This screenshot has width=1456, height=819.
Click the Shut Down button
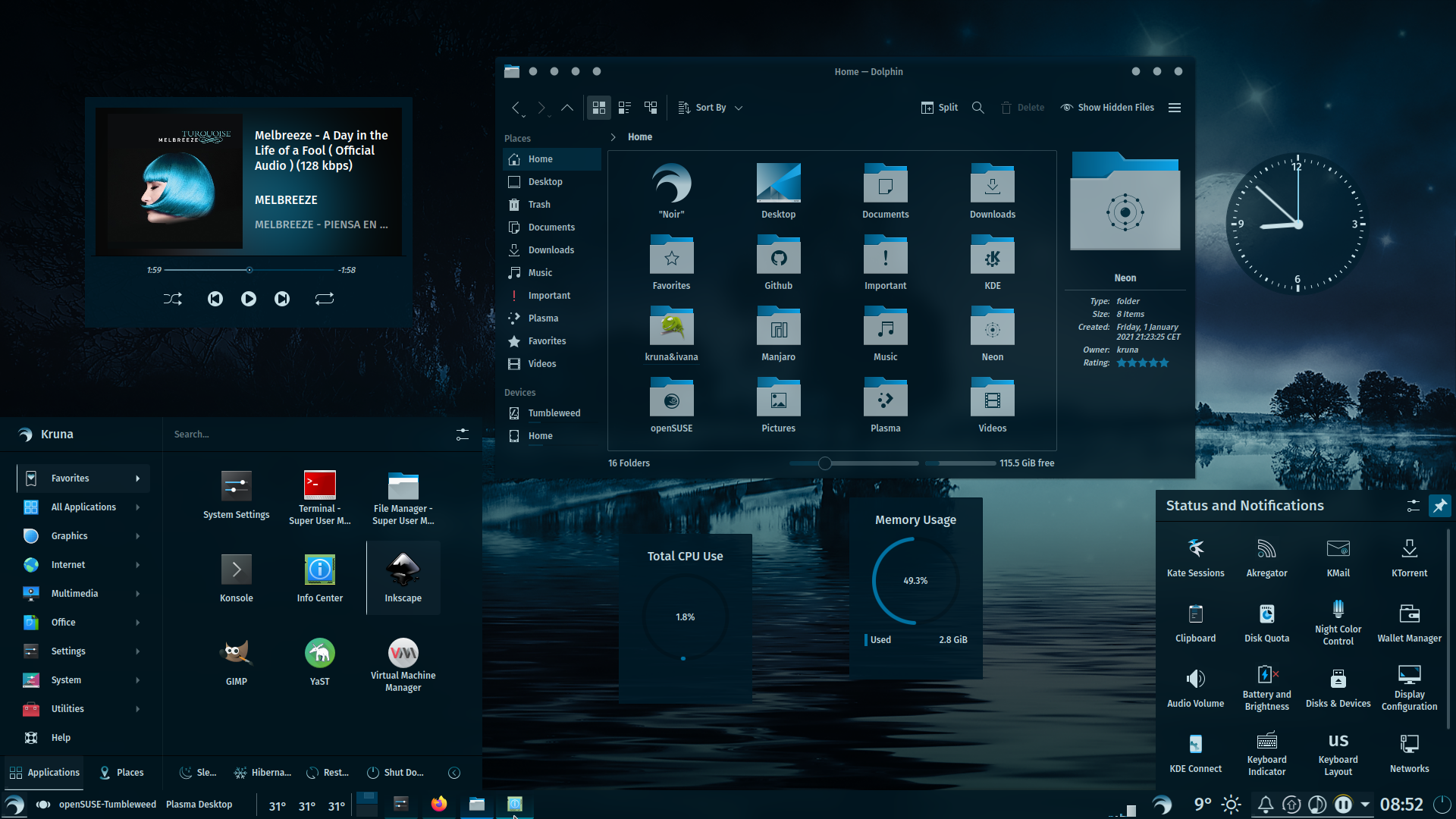tap(395, 772)
